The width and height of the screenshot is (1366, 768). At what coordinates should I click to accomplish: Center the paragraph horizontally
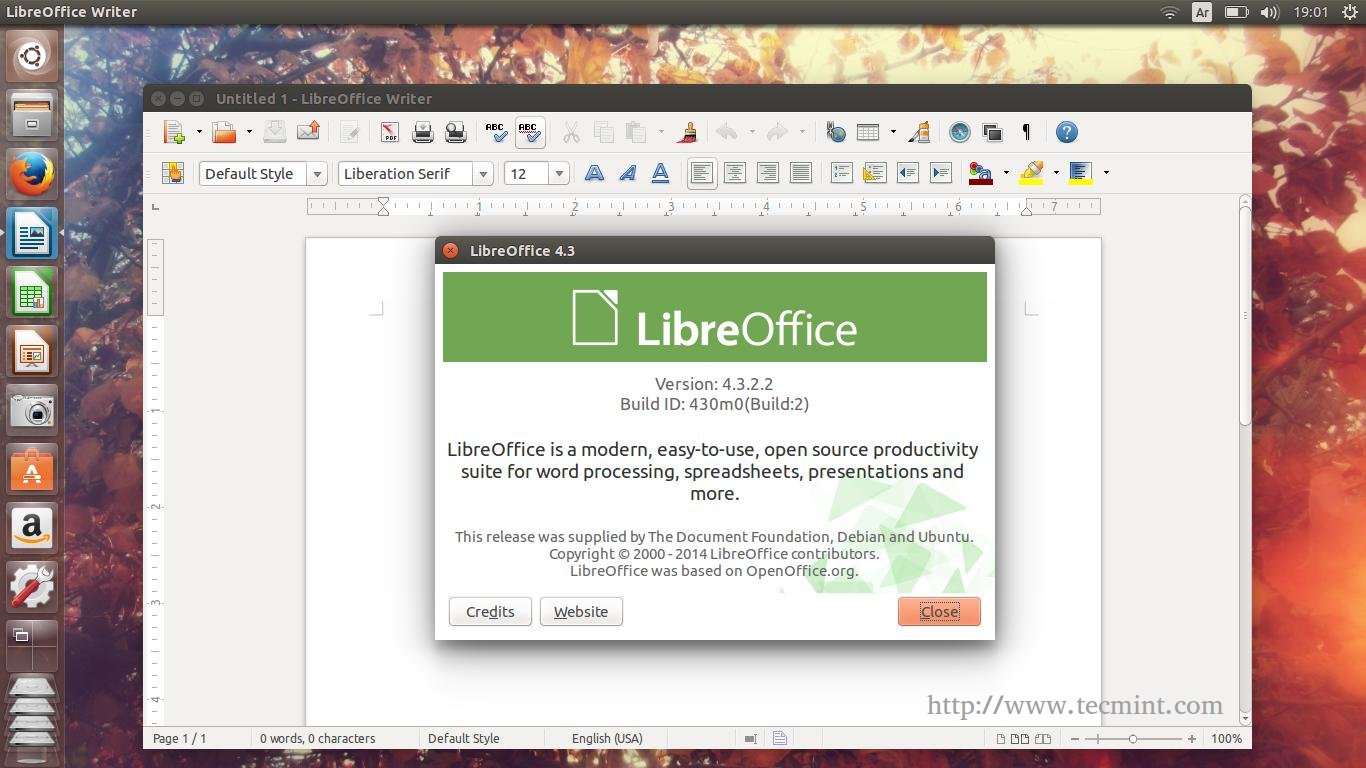point(735,173)
